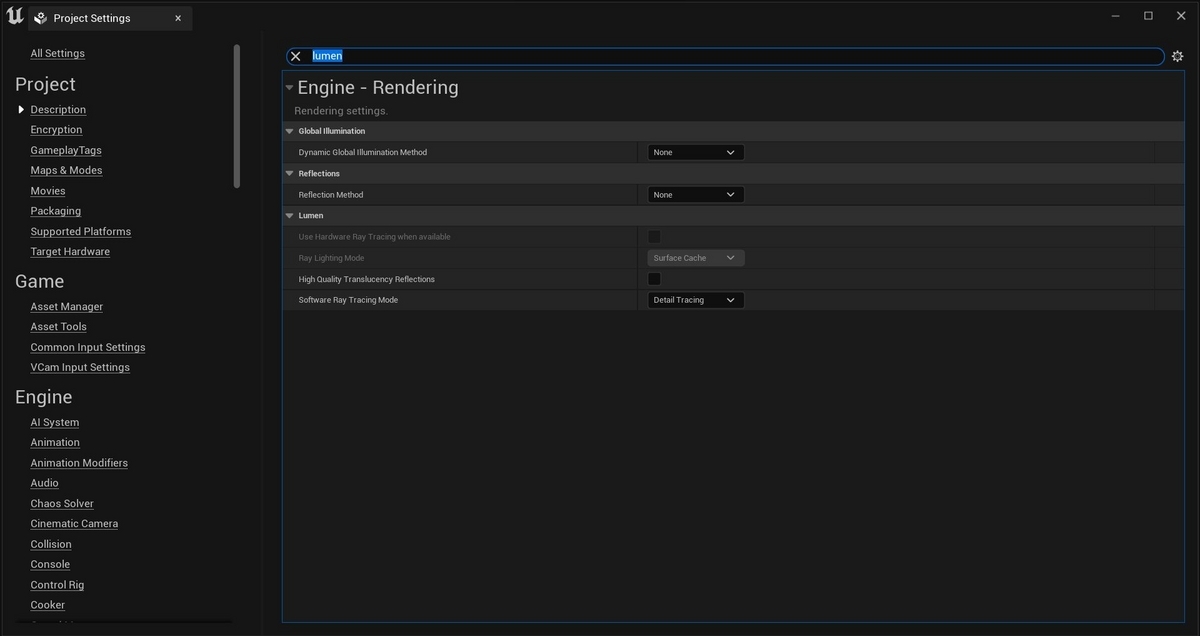The image size is (1200, 636).
Task: Select Target Hardware settings
Action: click(70, 251)
